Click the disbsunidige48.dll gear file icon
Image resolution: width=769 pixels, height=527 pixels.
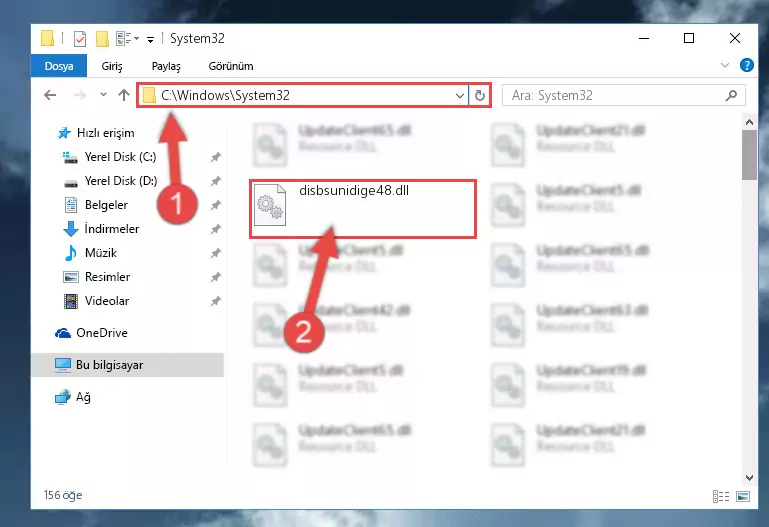pyautogui.click(x=270, y=204)
